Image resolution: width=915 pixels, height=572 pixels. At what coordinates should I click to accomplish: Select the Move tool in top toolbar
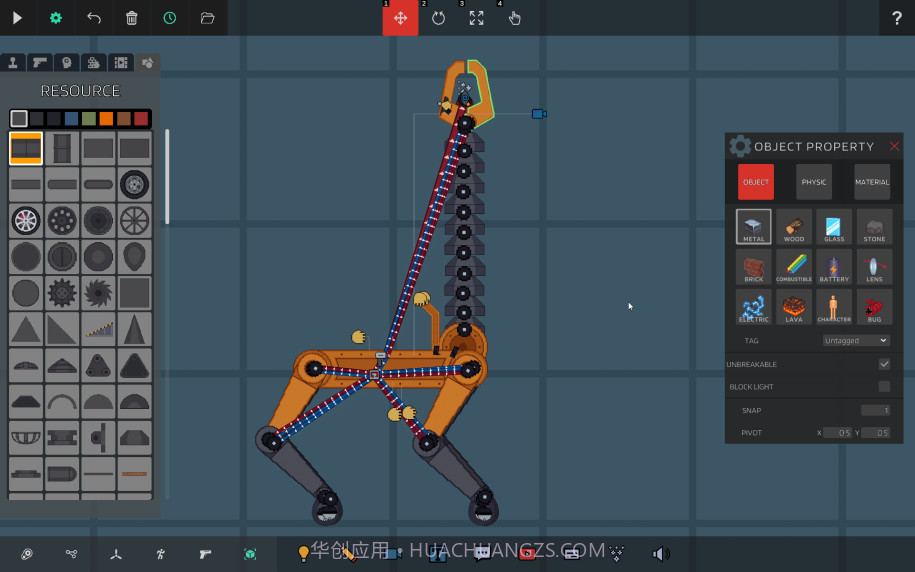tap(400, 18)
